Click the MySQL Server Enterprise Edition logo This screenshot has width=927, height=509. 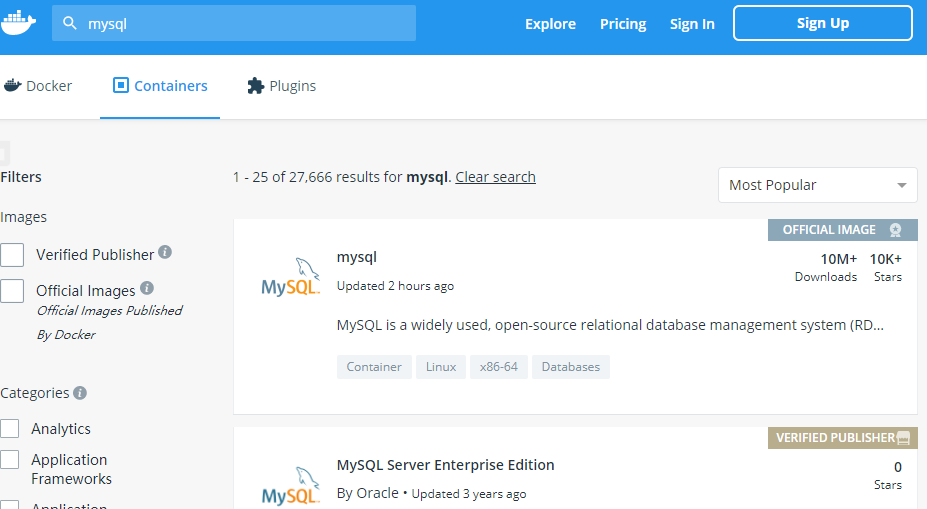(290, 486)
